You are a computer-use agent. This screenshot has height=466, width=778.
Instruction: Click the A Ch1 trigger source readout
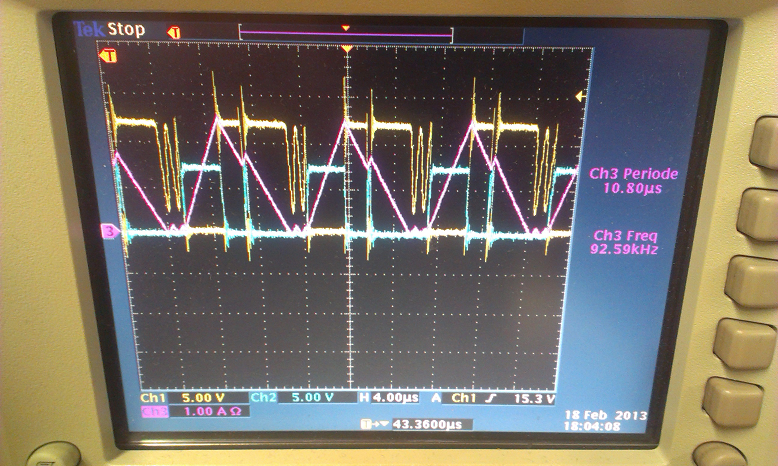(454, 398)
